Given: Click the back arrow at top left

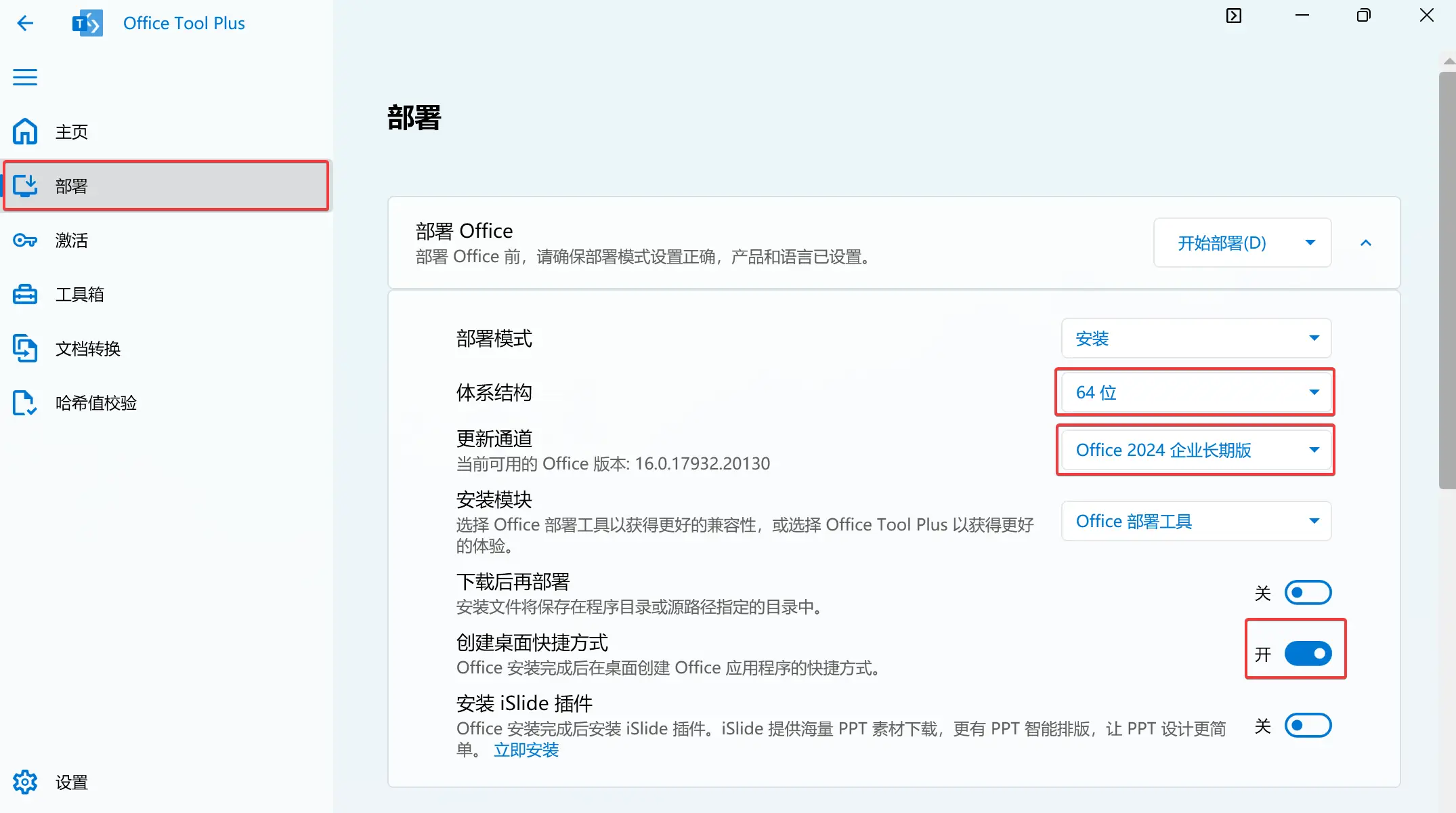Looking at the screenshot, I should click(25, 23).
